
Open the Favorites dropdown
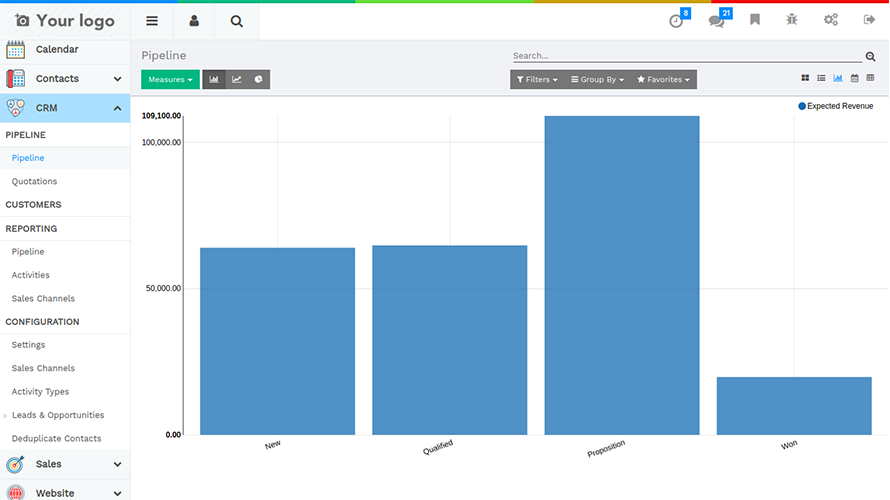(x=663, y=79)
